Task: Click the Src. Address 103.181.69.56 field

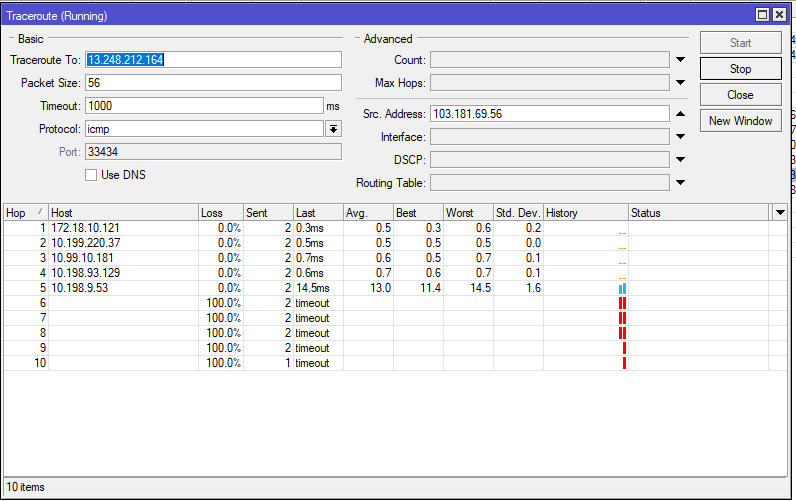Action: point(550,114)
